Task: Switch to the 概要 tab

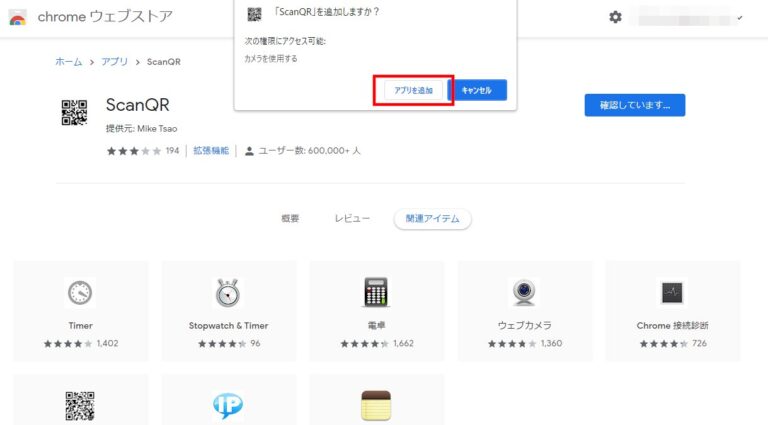Action: (x=290, y=218)
